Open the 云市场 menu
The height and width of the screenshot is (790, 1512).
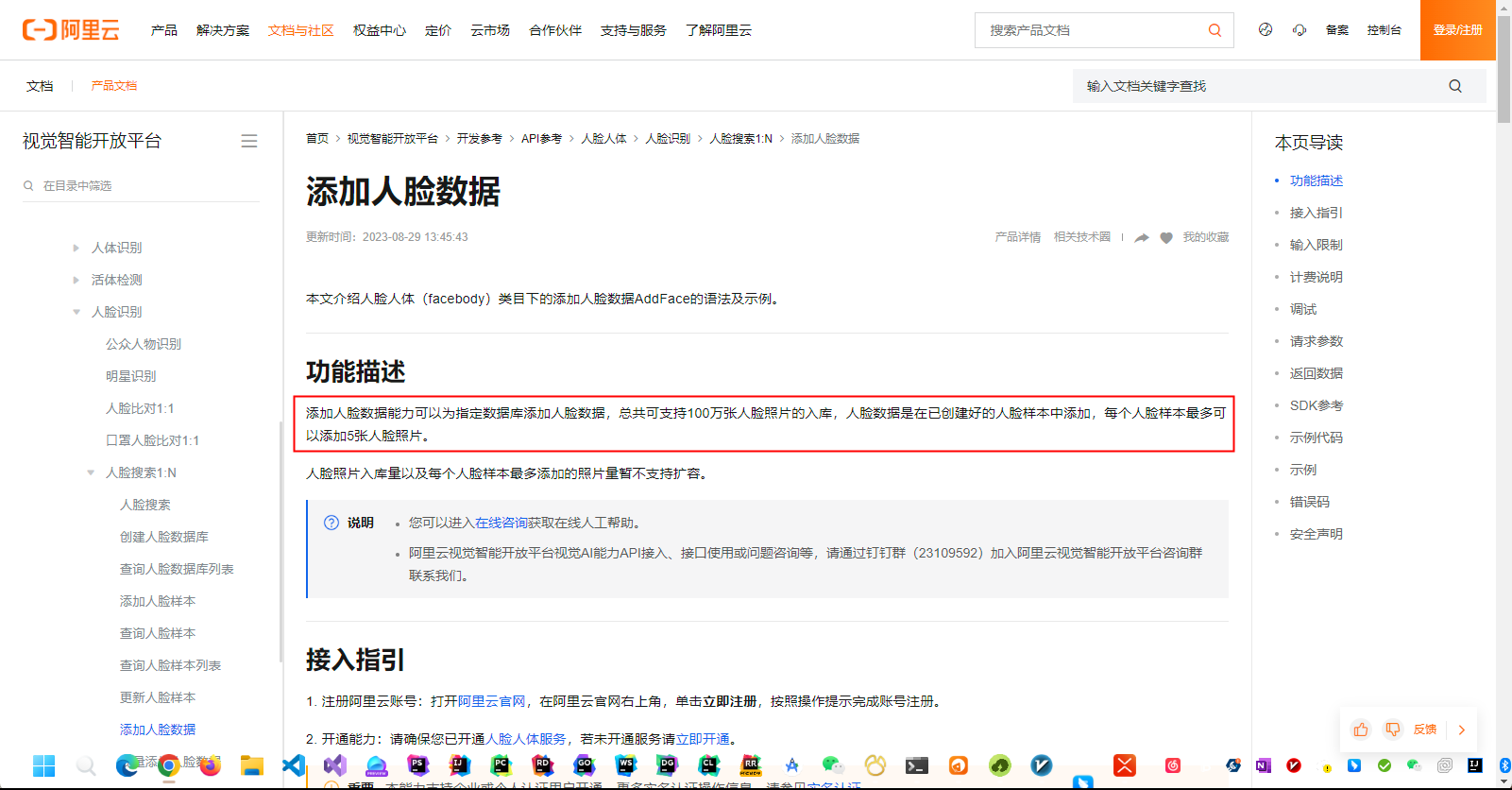pyautogui.click(x=490, y=30)
